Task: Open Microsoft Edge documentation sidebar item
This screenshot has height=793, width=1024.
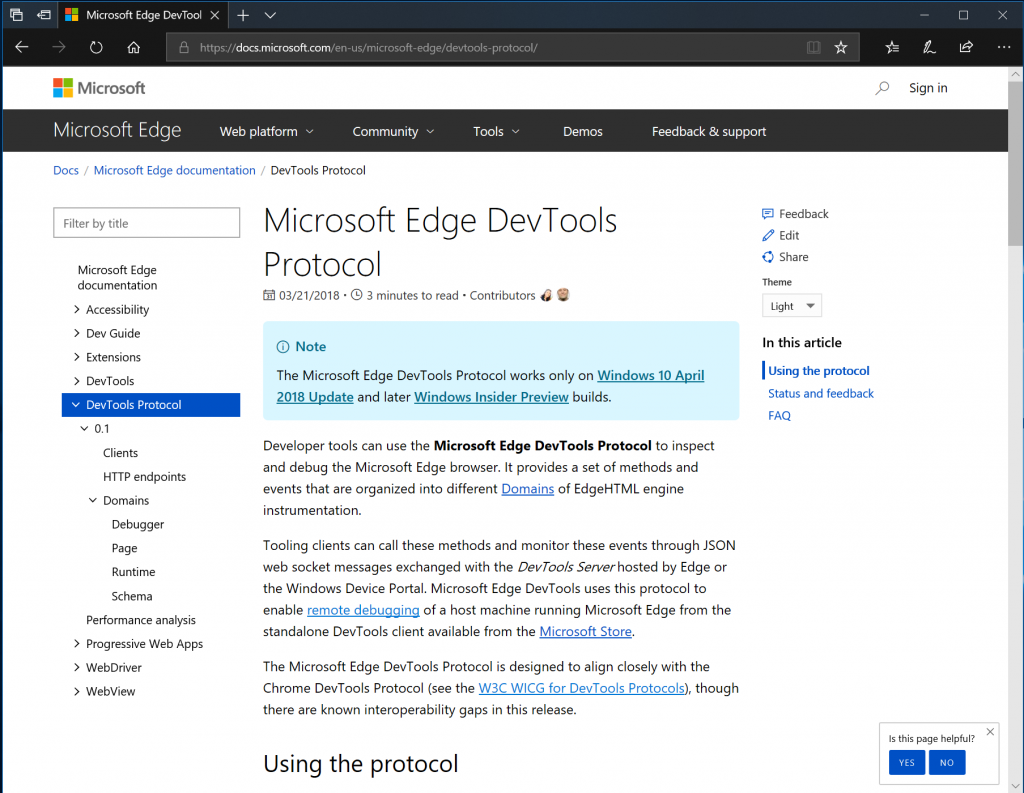Action: [118, 277]
